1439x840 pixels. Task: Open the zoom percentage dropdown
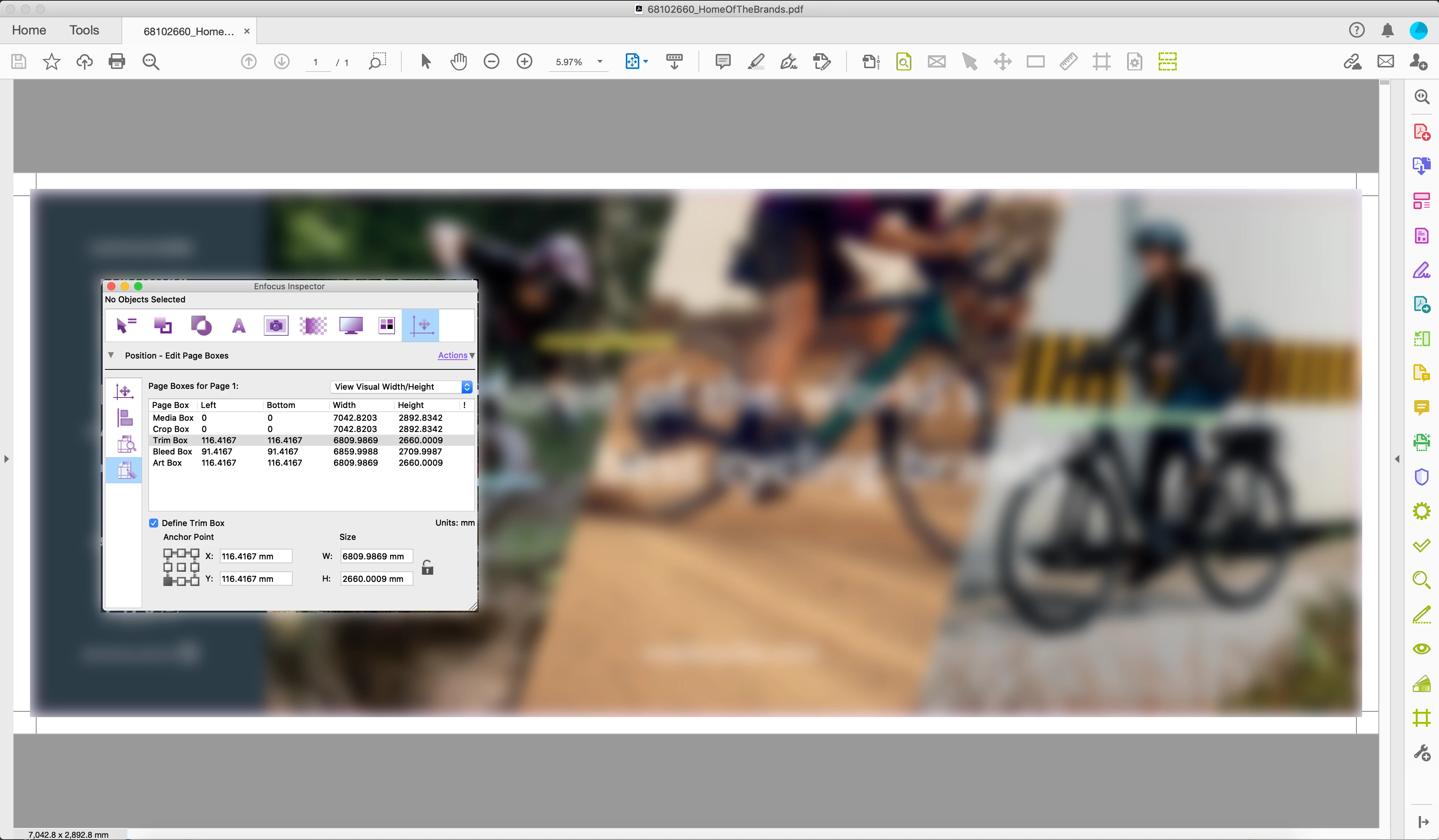tap(600, 62)
